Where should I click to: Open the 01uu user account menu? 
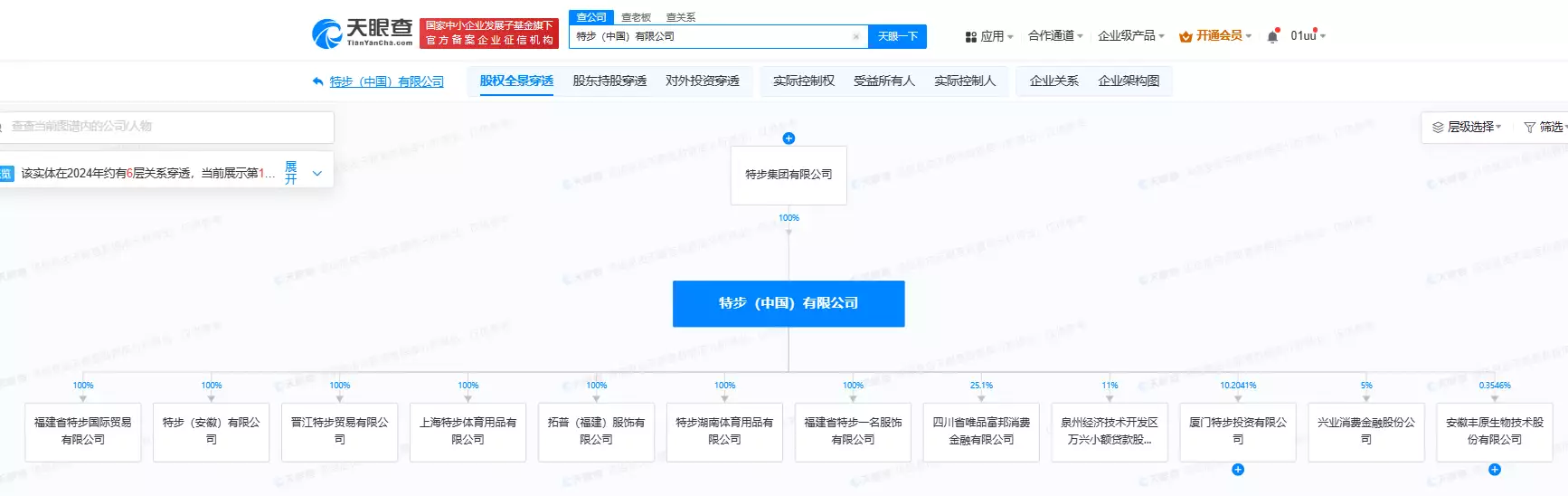[1308, 36]
